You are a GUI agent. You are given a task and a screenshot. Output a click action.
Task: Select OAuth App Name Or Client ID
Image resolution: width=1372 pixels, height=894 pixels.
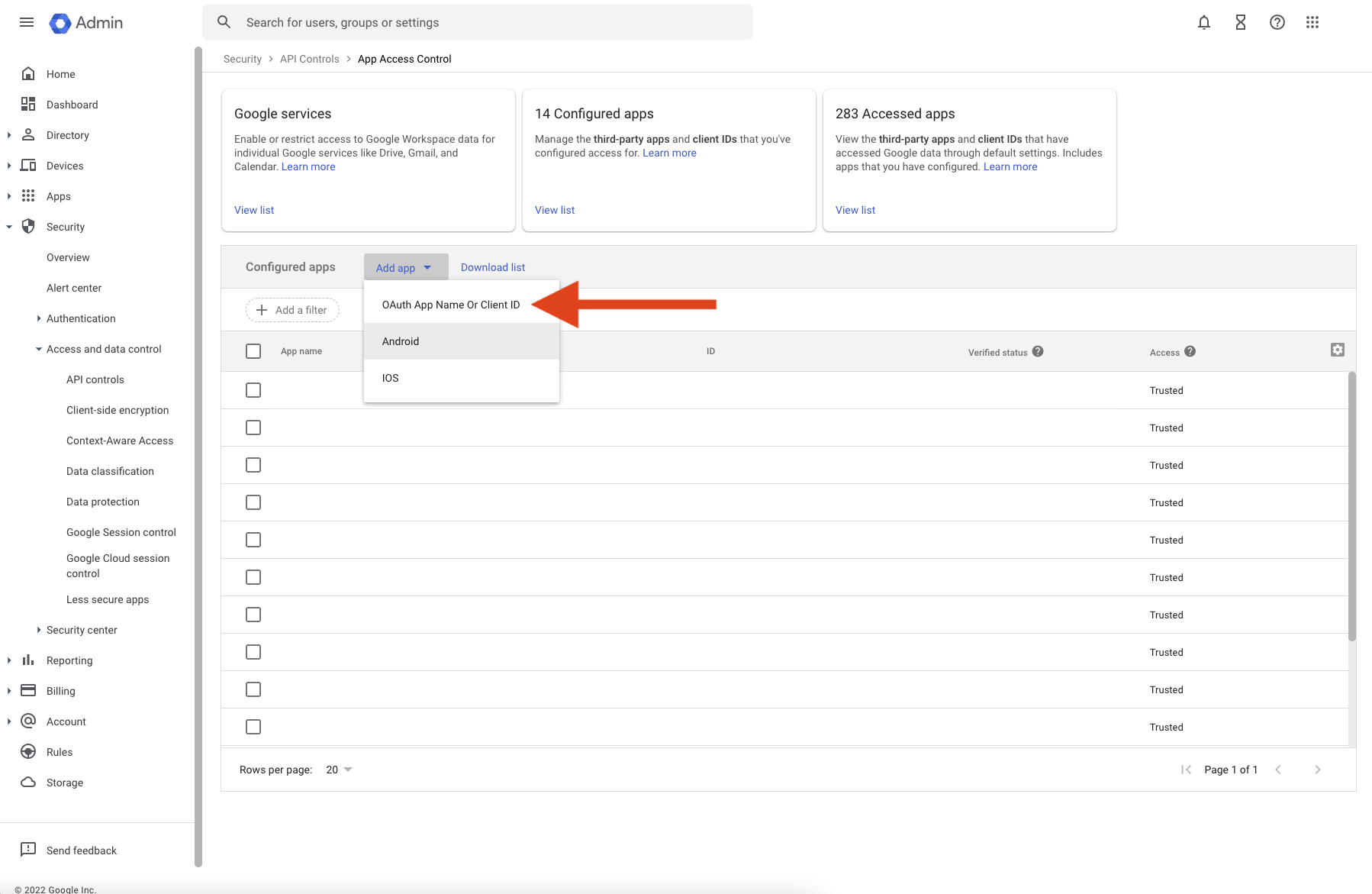(451, 305)
